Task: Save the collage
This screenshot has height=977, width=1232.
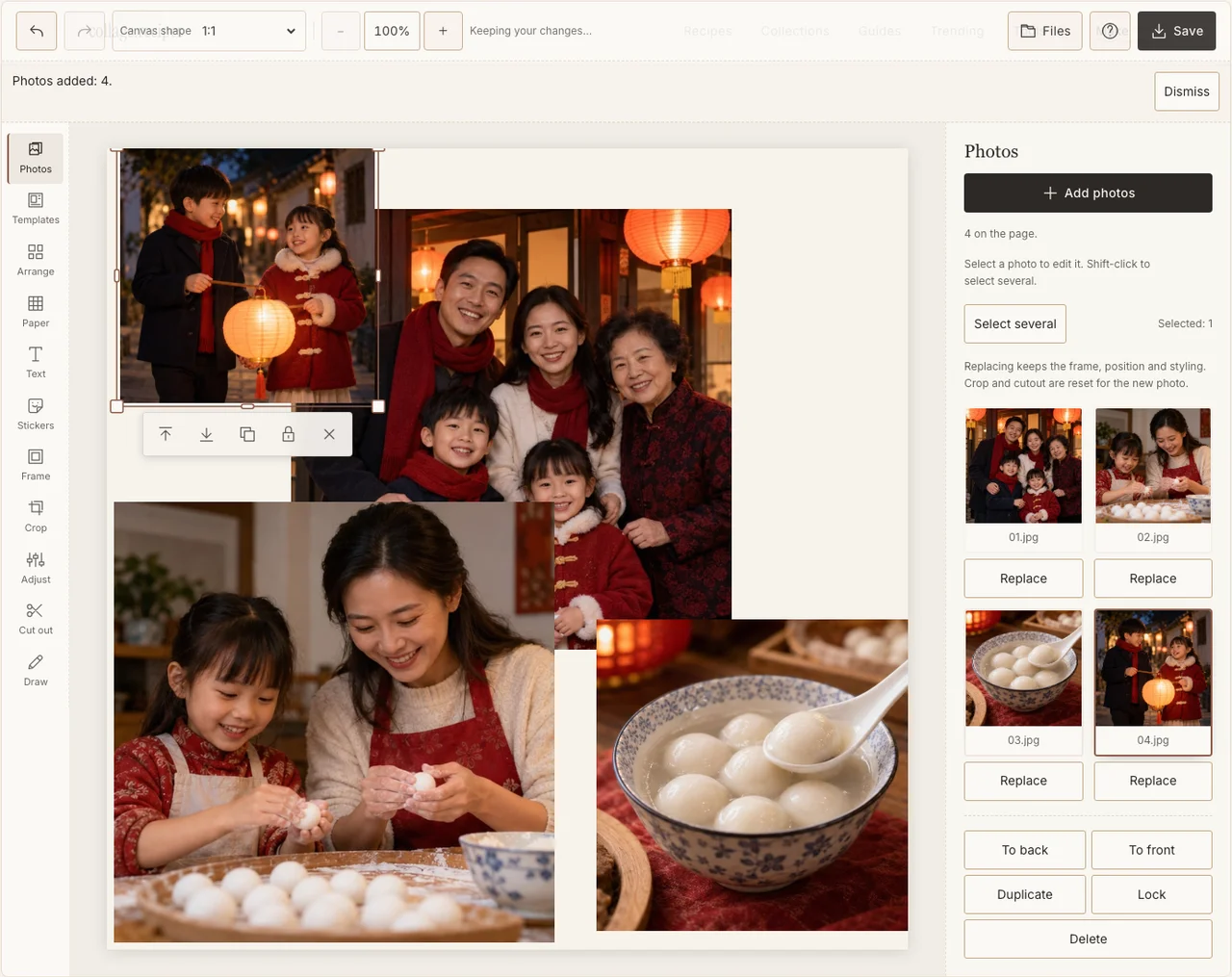Action: [x=1176, y=31]
